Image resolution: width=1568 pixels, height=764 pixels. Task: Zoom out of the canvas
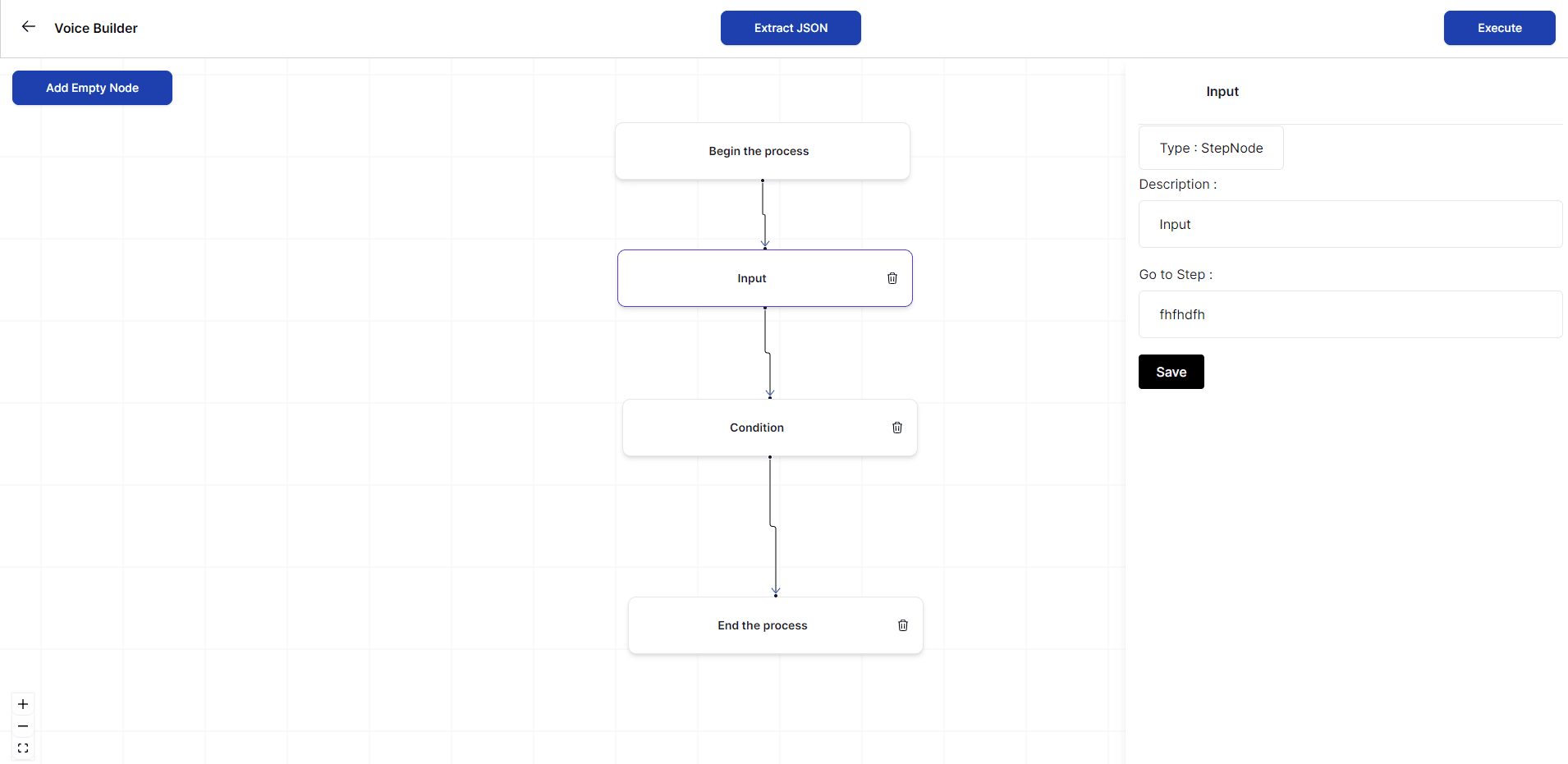(x=23, y=726)
